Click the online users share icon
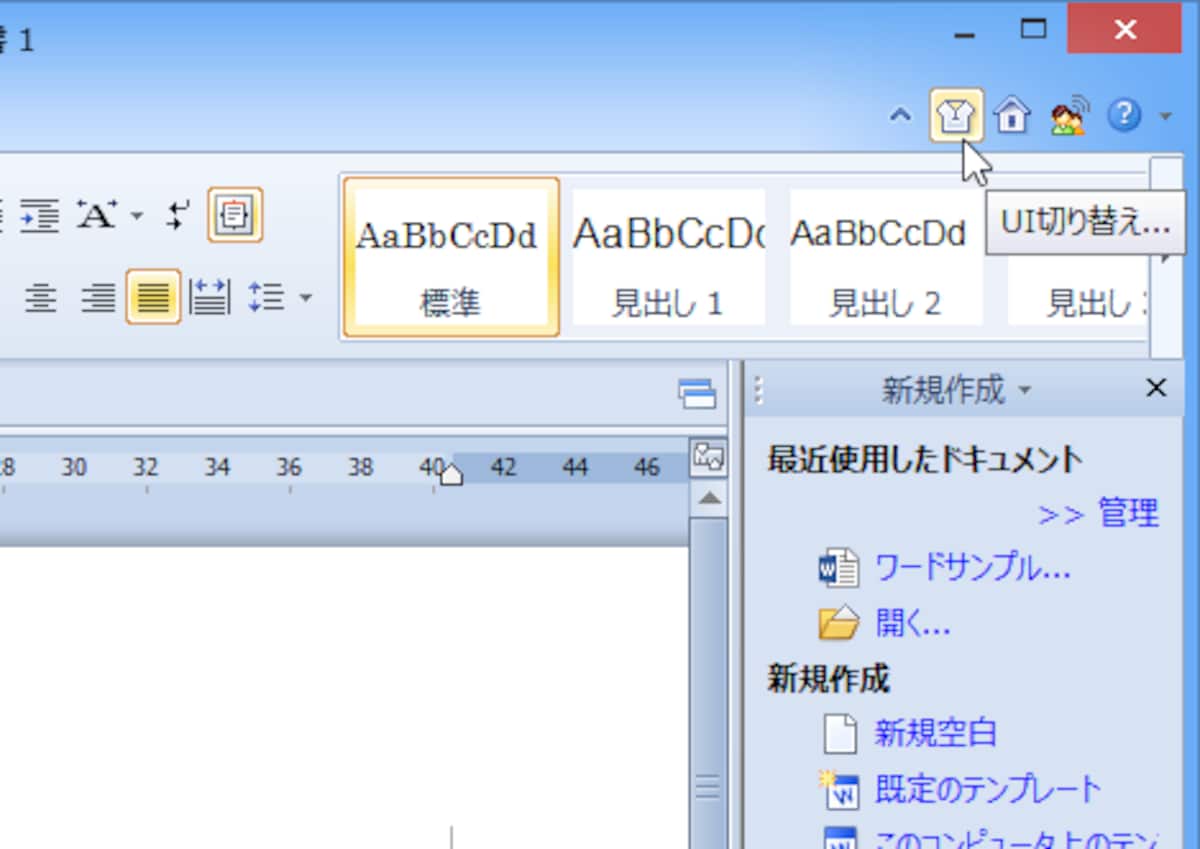Image resolution: width=1200 pixels, height=849 pixels. point(1068,117)
